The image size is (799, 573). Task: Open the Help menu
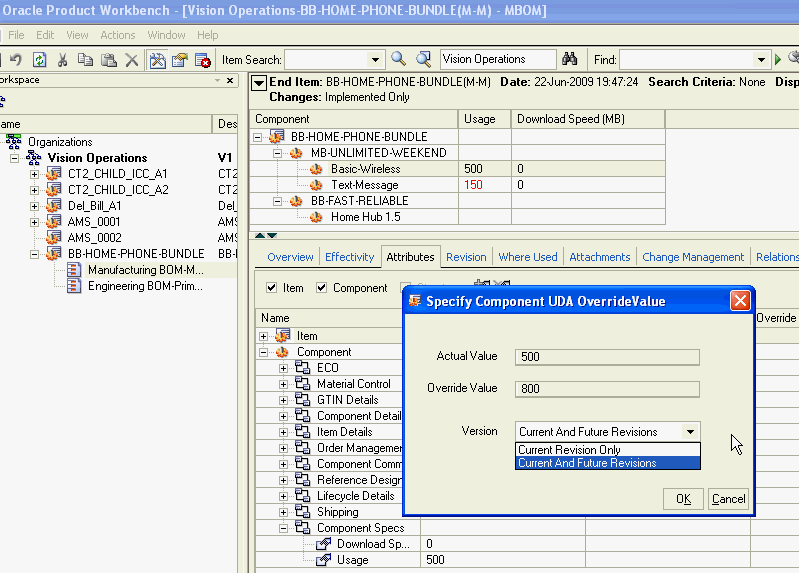pyautogui.click(x=207, y=35)
